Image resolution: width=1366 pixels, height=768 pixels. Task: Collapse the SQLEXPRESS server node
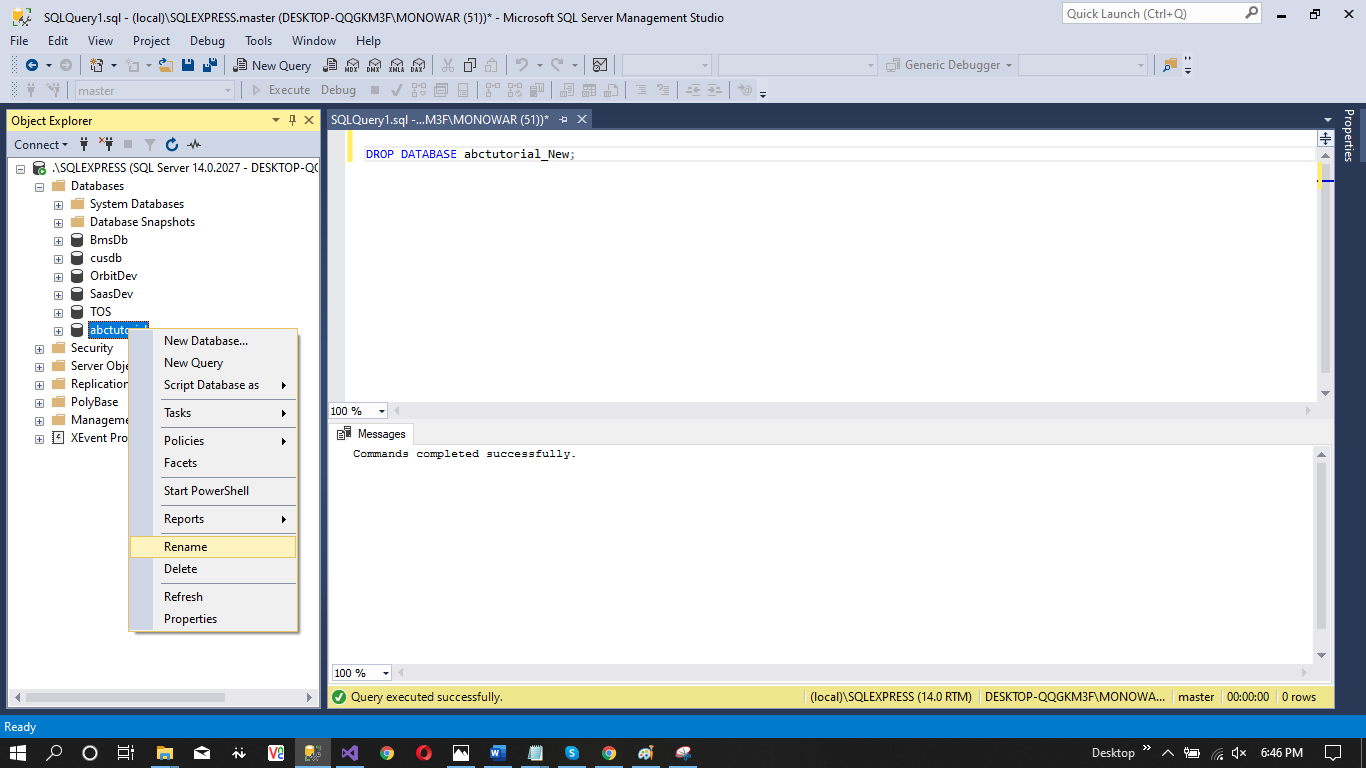point(20,168)
